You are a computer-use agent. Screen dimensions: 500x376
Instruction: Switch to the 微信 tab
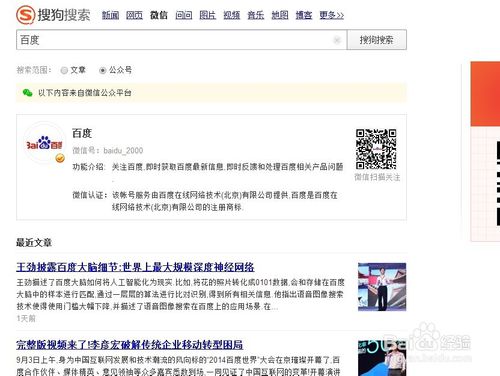point(159,15)
